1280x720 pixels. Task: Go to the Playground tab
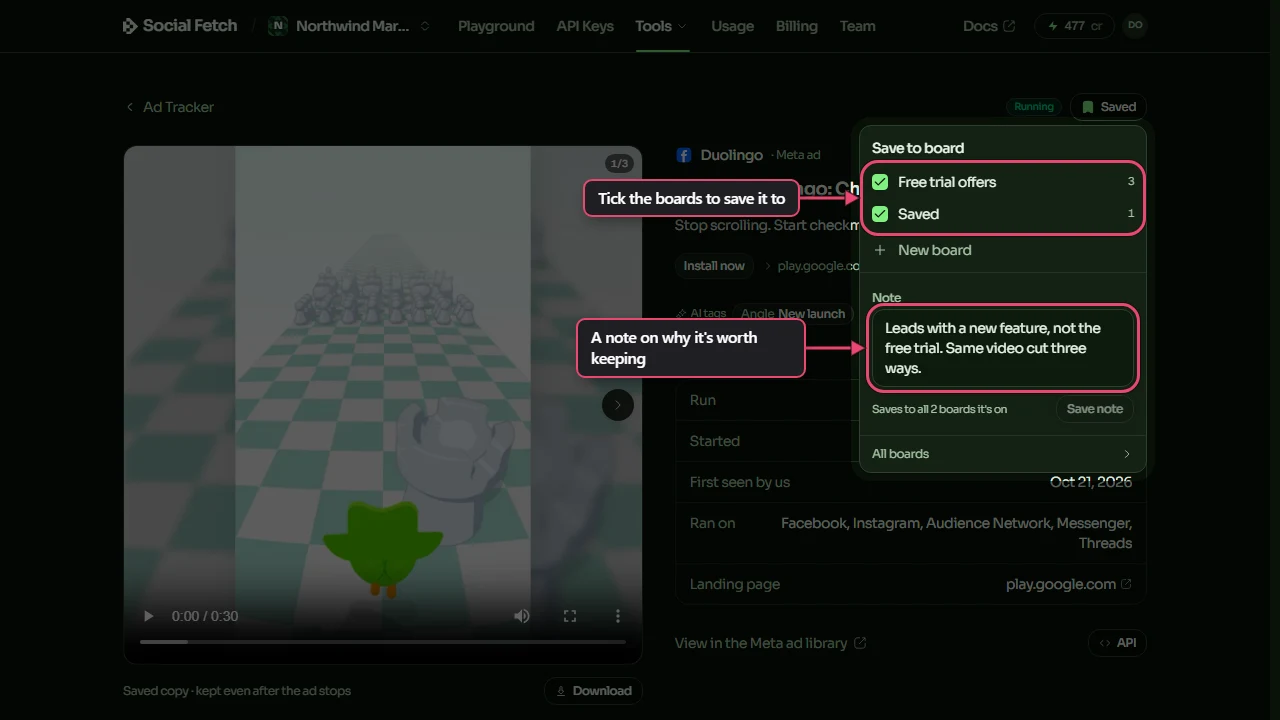[x=496, y=26]
